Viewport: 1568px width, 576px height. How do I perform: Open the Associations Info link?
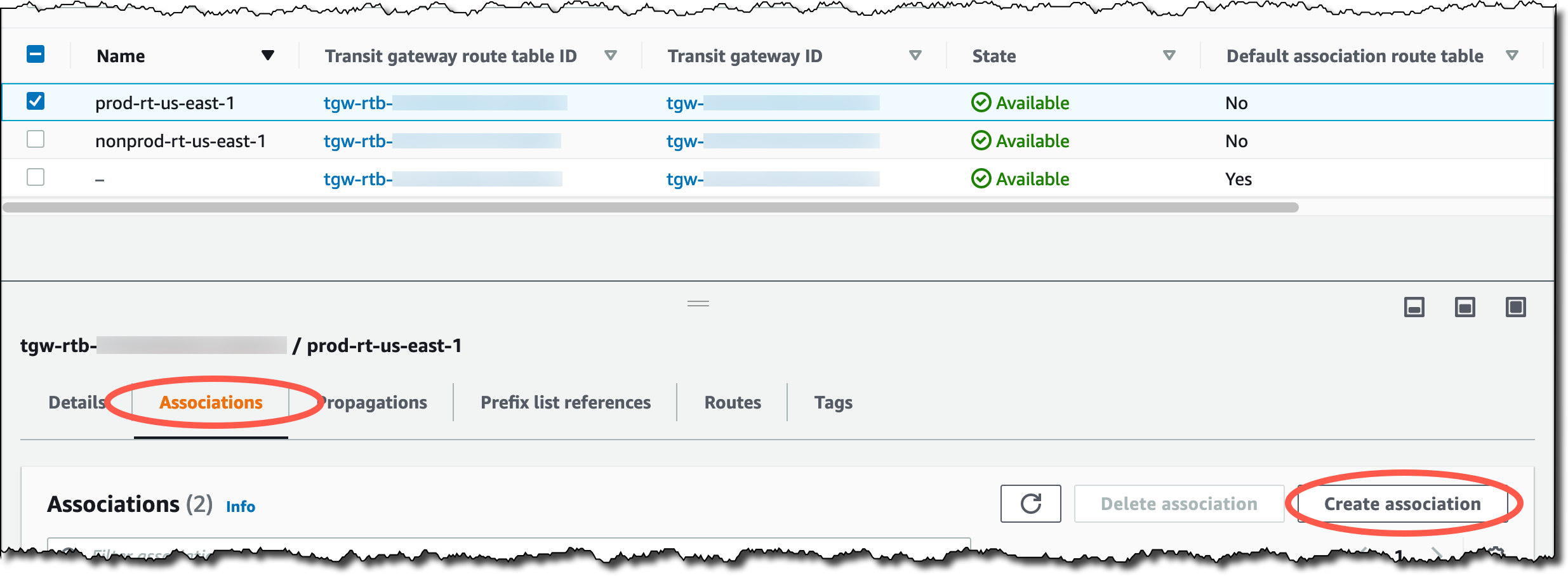(240, 506)
